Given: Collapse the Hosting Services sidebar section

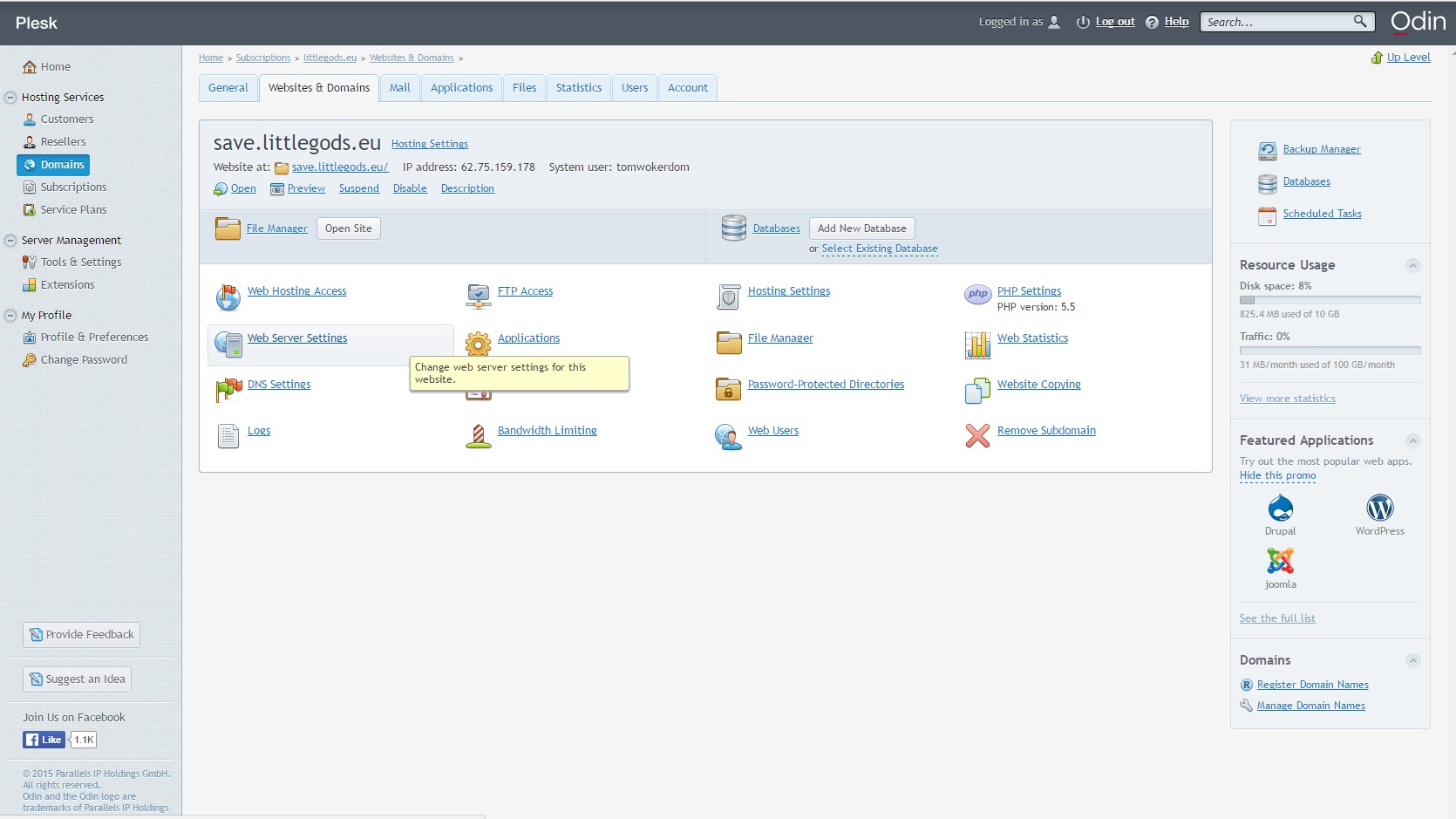Looking at the screenshot, I should (10, 98).
